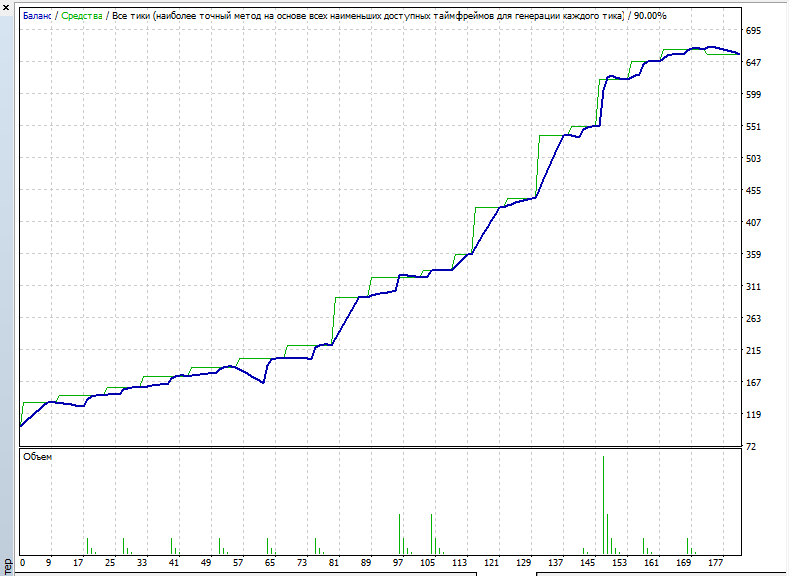The width and height of the screenshot is (789, 576).
Task: Click trade number 105 on horizontal axis
Action: [428, 563]
